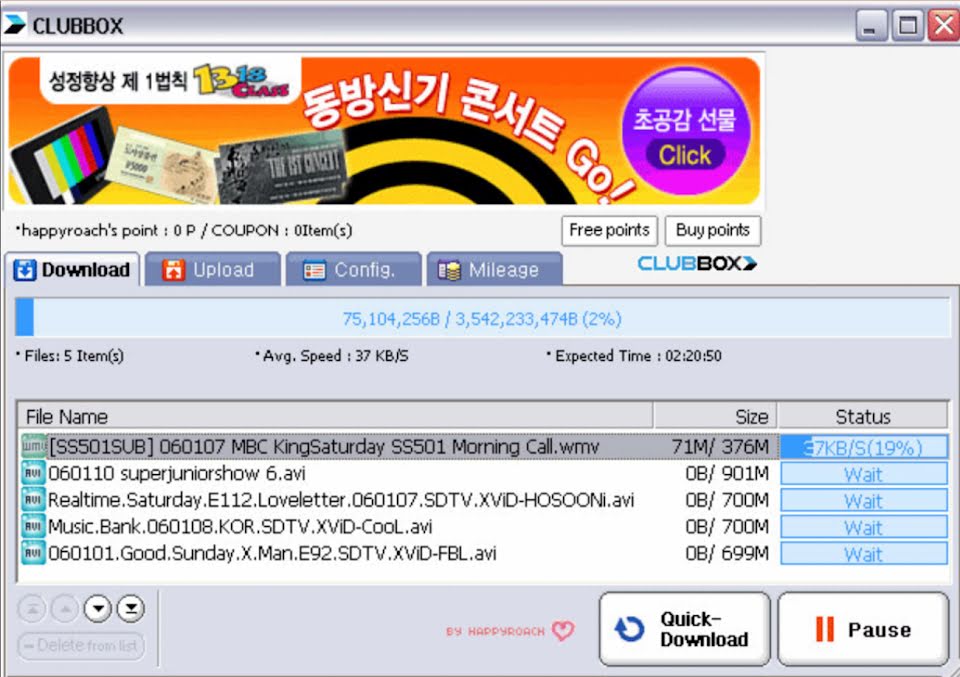Screen dimensions: 960x677
Task: Click the overall download progress bar
Action: click(x=482, y=318)
